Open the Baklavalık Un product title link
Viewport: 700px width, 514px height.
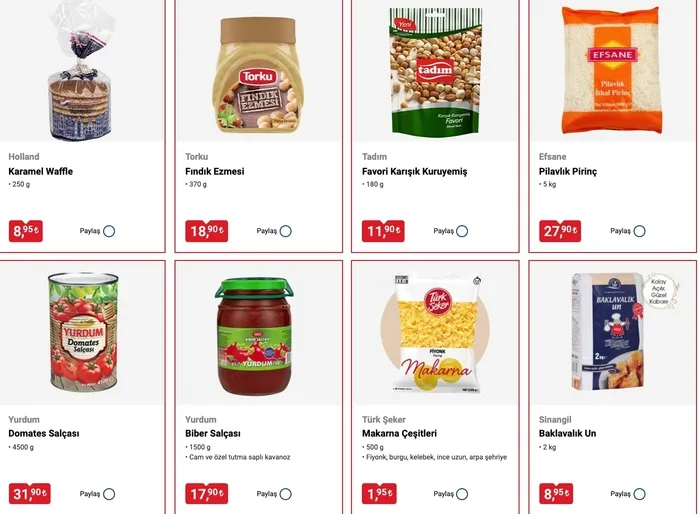point(567,434)
